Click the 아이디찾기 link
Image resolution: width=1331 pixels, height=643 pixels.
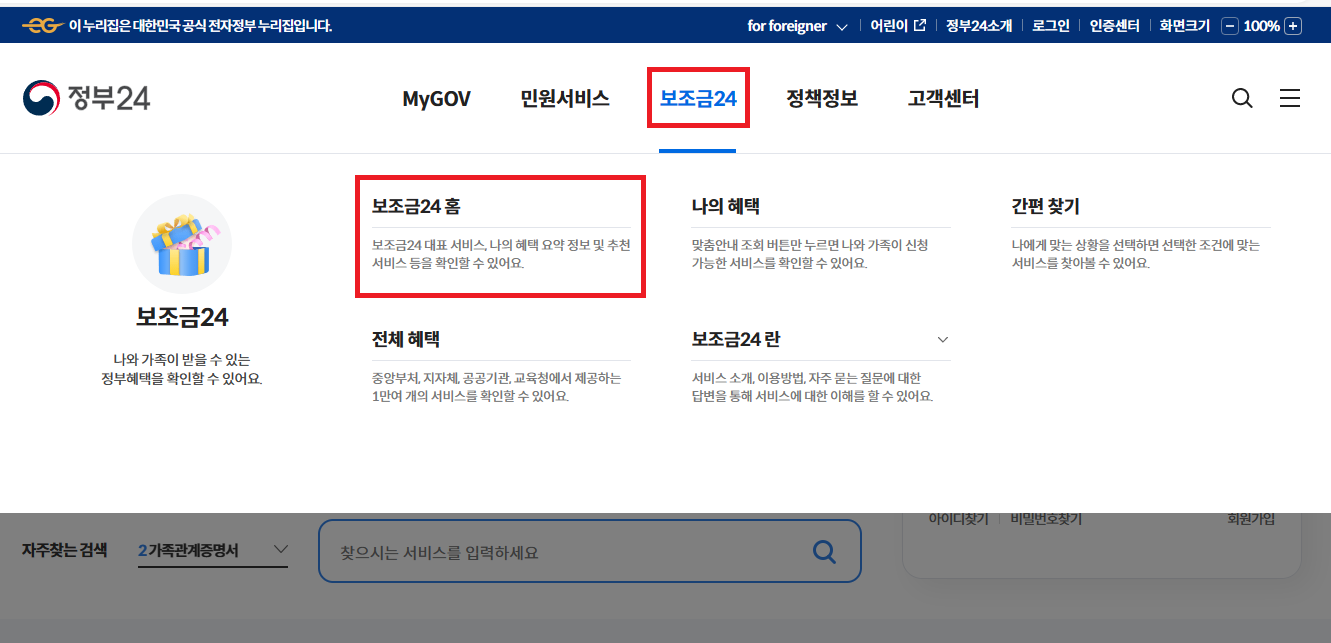click(x=958, y=519)
